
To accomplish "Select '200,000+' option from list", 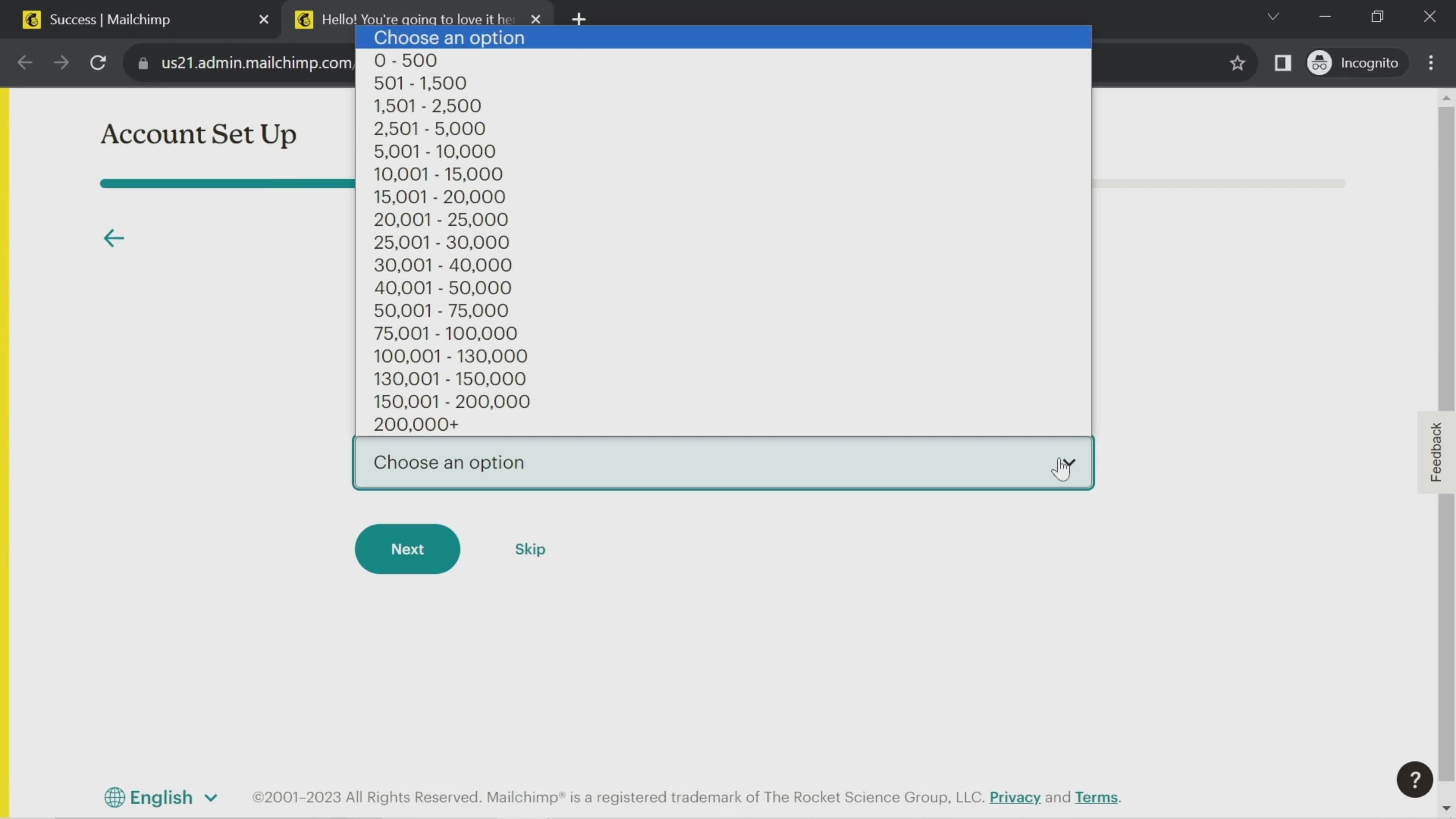I will 416,424.
